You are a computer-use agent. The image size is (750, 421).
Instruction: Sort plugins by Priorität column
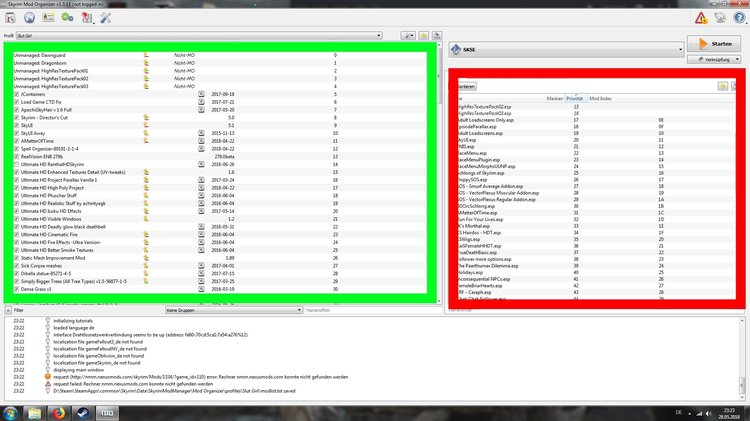click(574, 98)
